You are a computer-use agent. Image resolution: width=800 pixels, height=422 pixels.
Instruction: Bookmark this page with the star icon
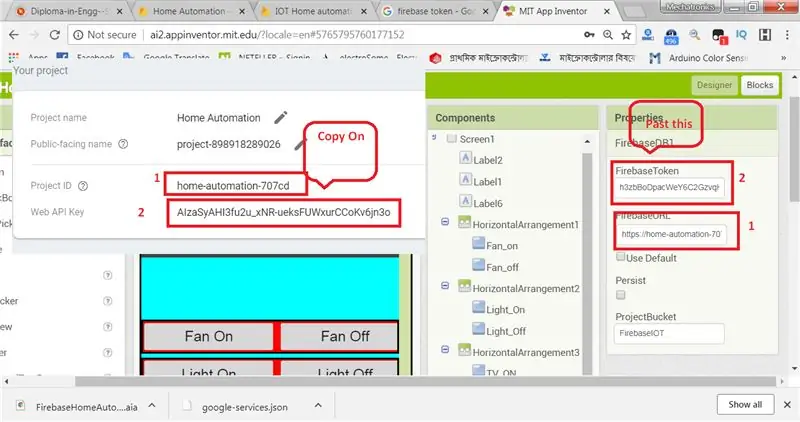tap(626, 35)
